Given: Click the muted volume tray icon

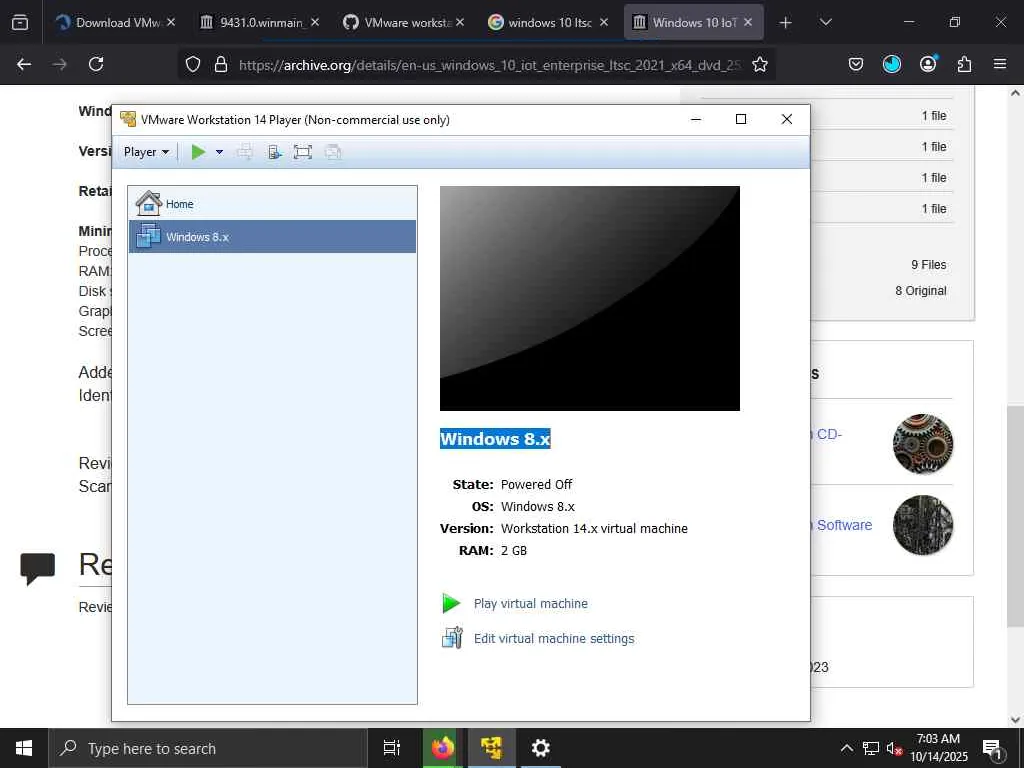Looking at the screenshot, I should pos(894,748).
